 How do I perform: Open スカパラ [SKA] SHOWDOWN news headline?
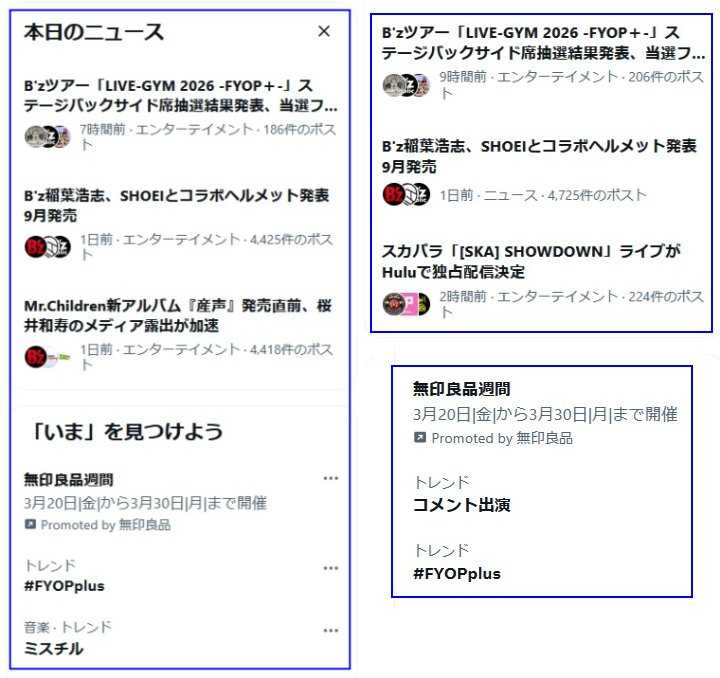click(x=531, y=261)
